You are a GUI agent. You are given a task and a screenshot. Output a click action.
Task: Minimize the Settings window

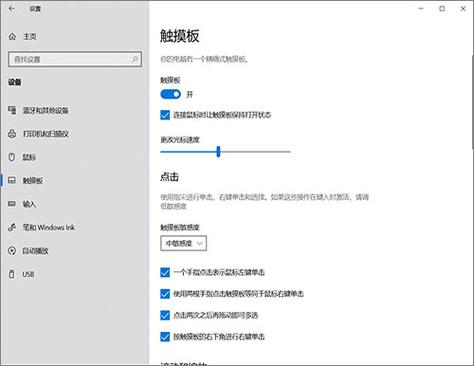click(x=421, y=9)
